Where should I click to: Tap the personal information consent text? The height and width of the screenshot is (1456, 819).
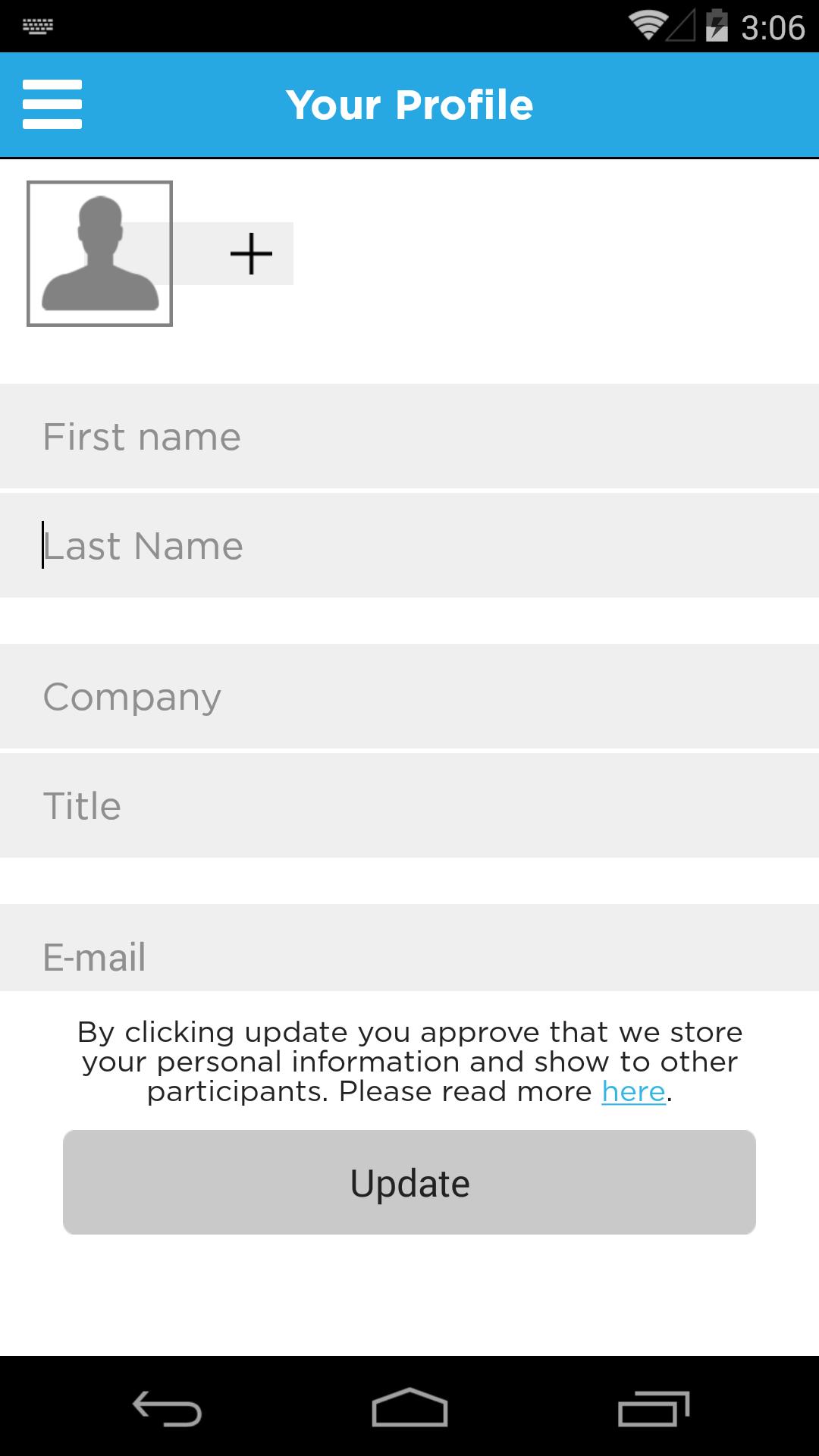(409, 1062)
